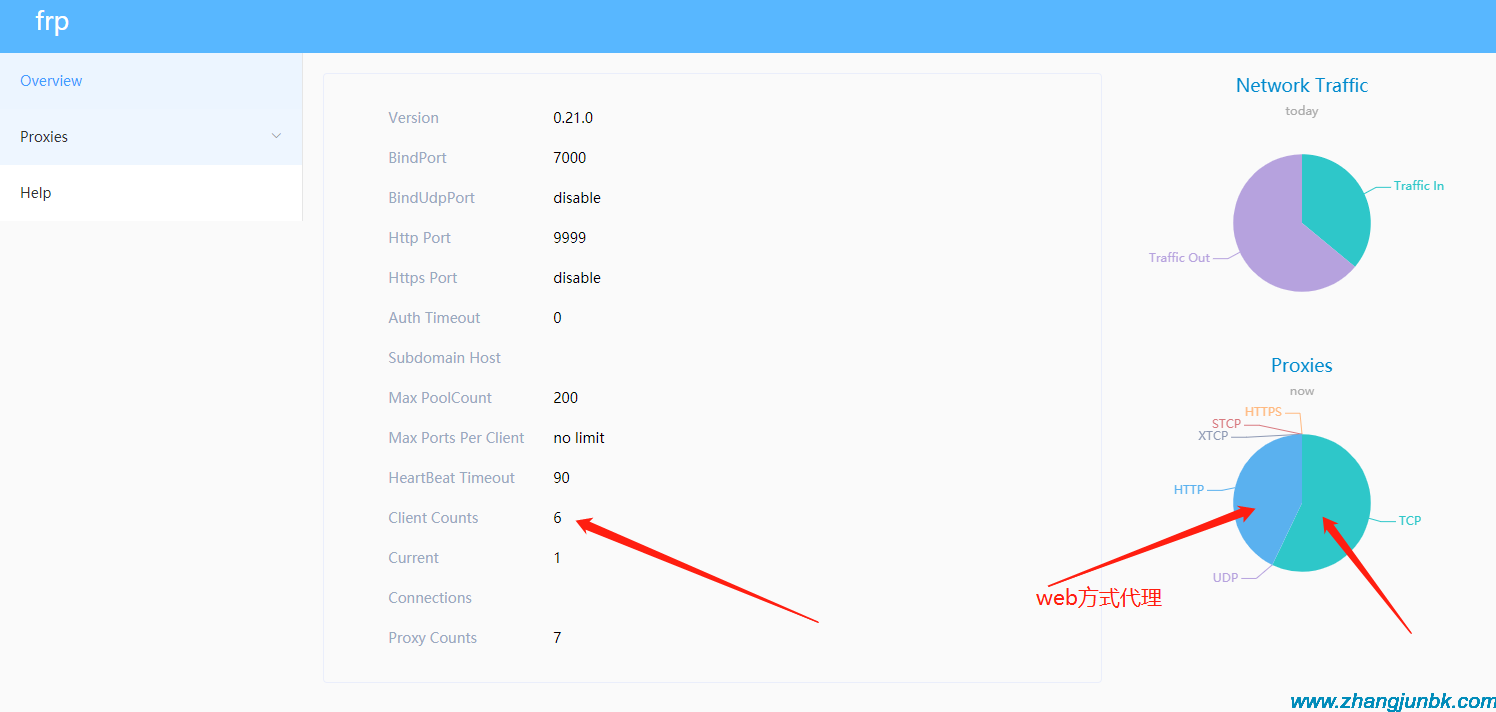
Task: Click the Https Port label
Action: click(x=423, y=278)
